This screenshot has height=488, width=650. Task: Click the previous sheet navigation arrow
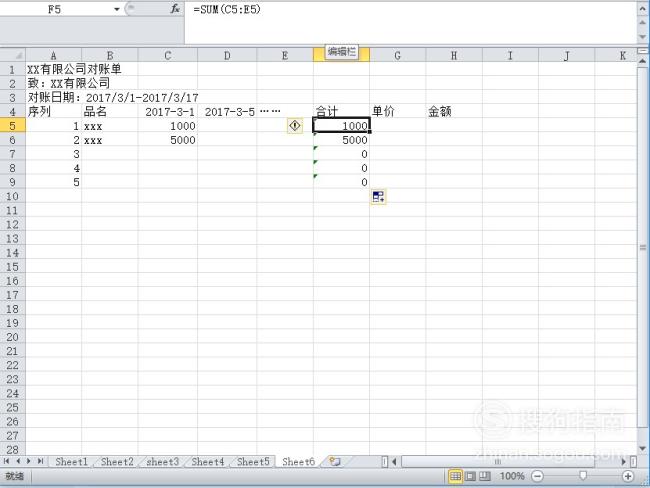coord(18,461)
